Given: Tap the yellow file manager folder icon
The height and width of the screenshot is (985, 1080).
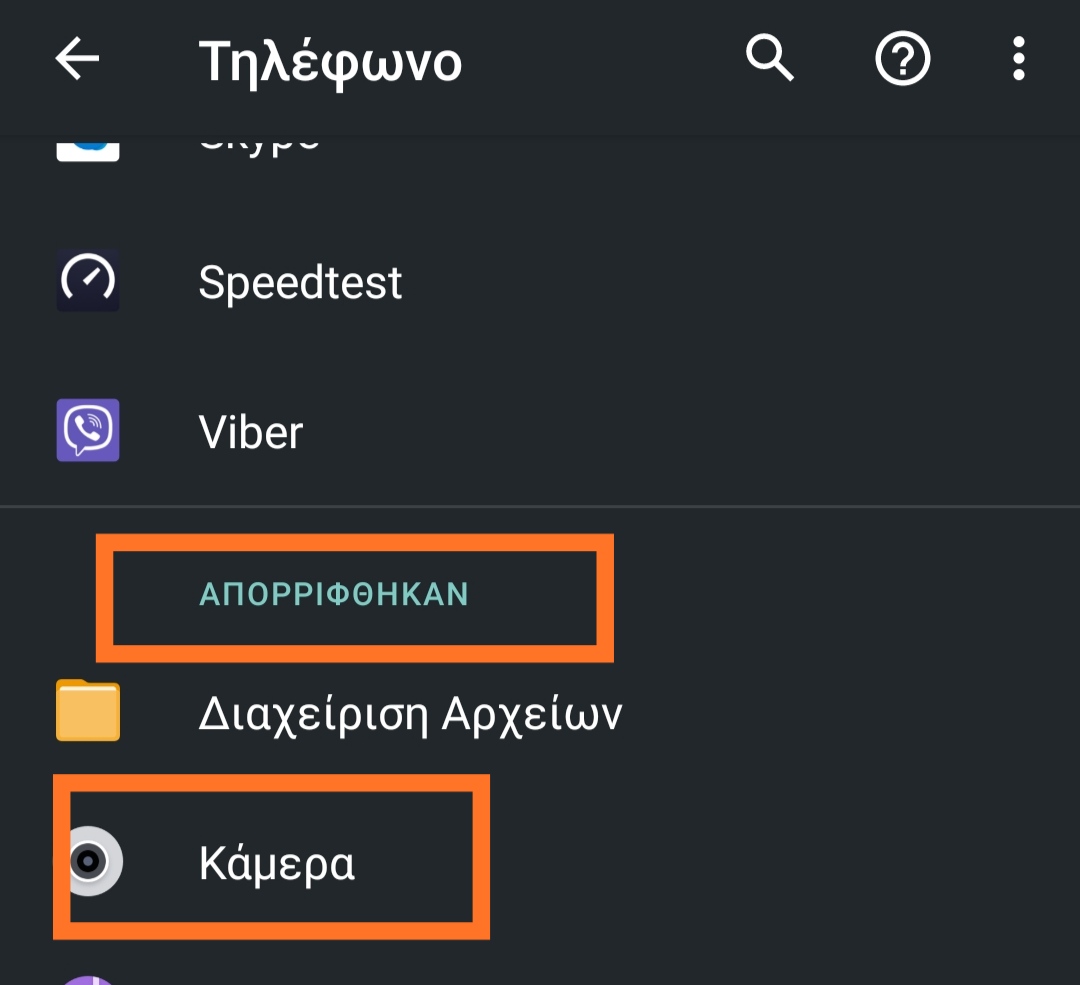Looking at the screenshot, I should pyautogui.click(x=88, y=712).
